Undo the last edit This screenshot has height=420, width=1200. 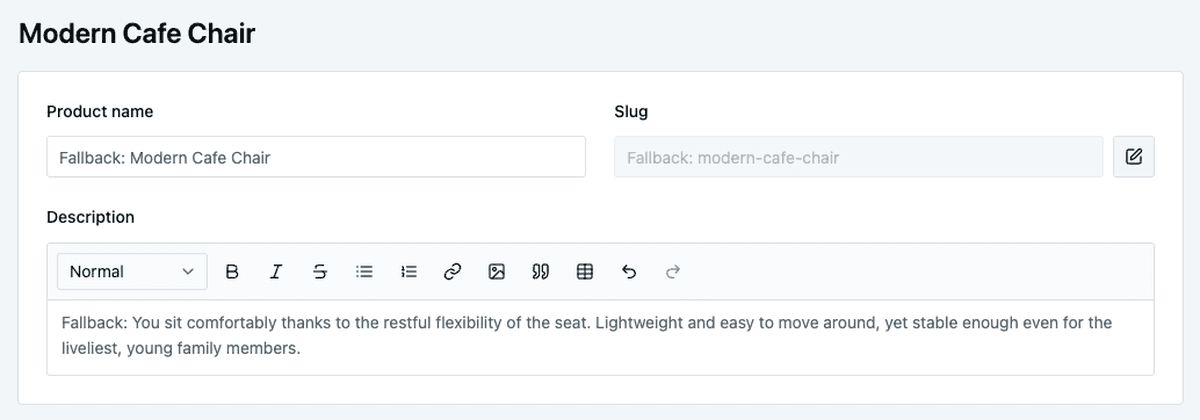click(629, 272)
